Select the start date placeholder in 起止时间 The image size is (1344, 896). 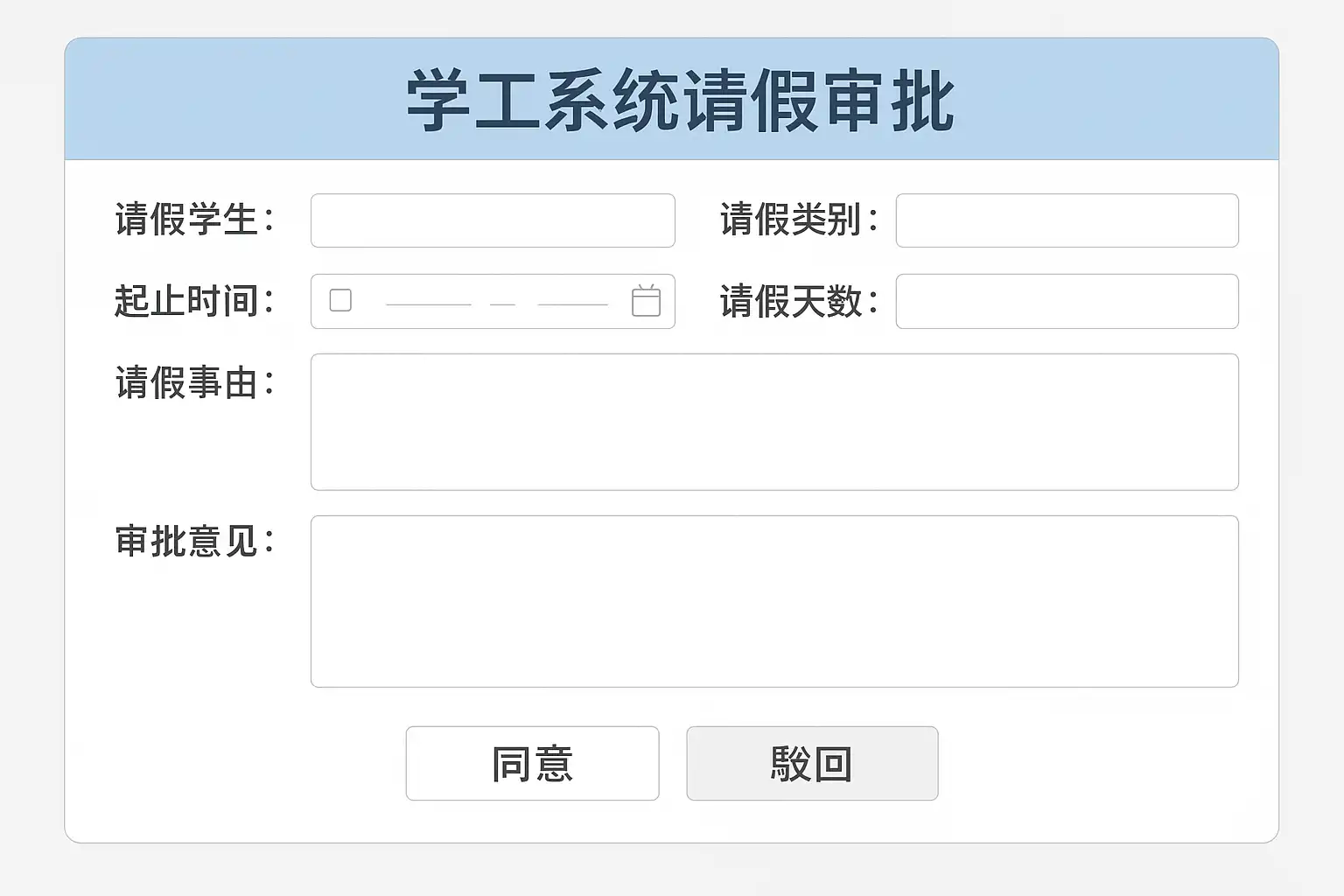pyautogui.click(x=428, y=303)
